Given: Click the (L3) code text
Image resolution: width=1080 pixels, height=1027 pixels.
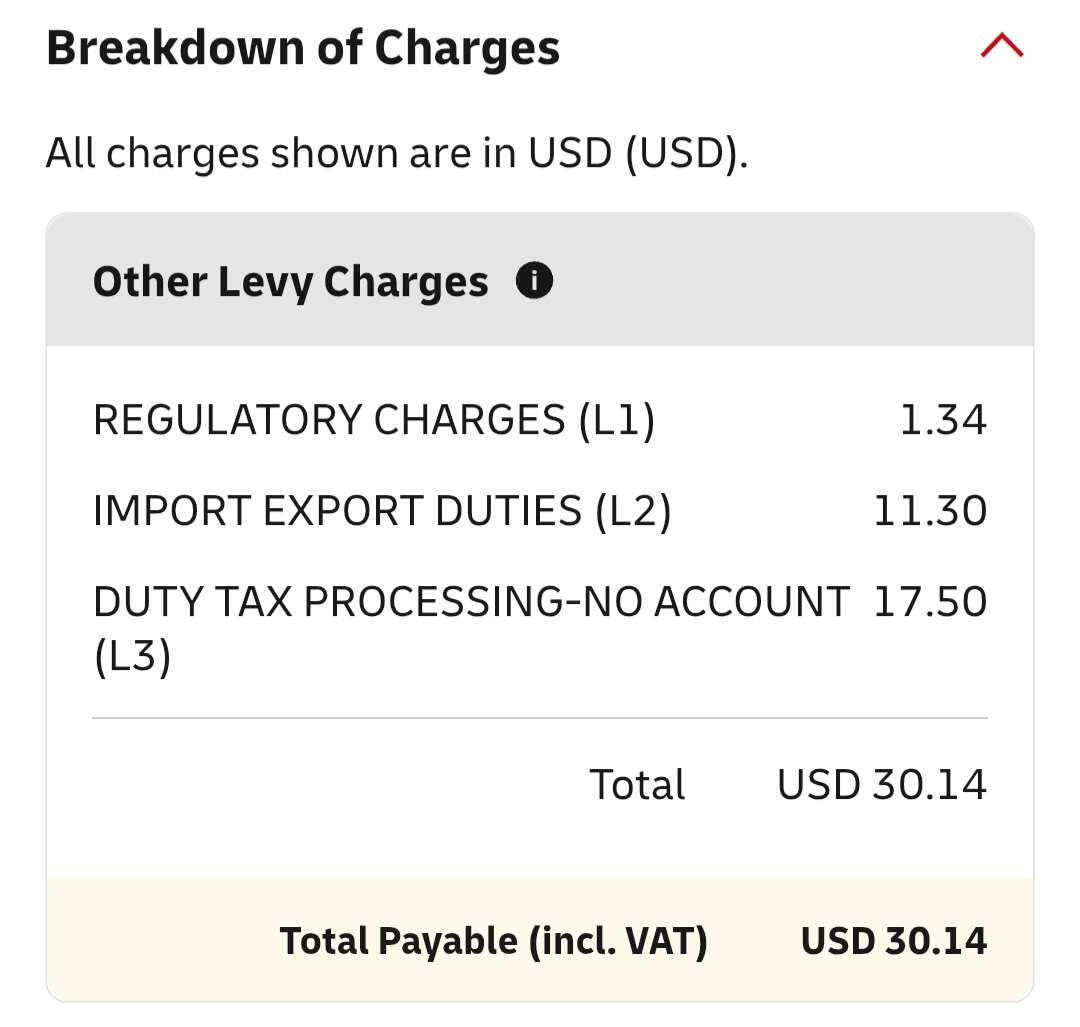Looking at the screenshot, I should pyautogui.click(x=132, y=658).
